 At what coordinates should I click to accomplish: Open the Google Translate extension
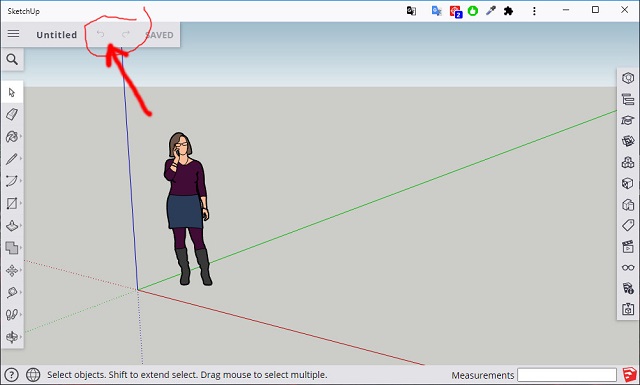436,11
